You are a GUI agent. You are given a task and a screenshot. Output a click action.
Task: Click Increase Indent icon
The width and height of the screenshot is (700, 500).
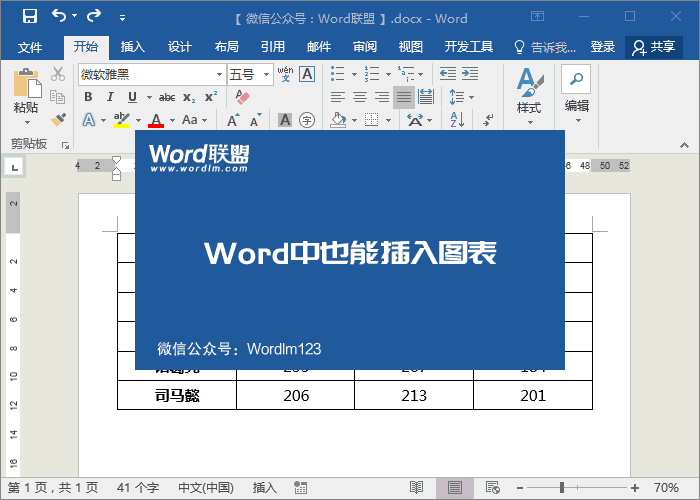[x=470, y=74]
